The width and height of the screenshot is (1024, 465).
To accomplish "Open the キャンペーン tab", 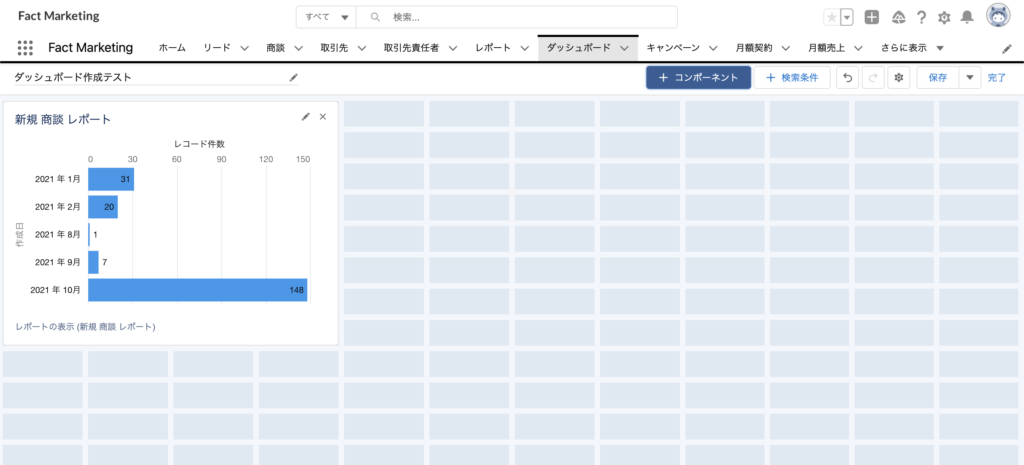I will click(x=673, y=48).
